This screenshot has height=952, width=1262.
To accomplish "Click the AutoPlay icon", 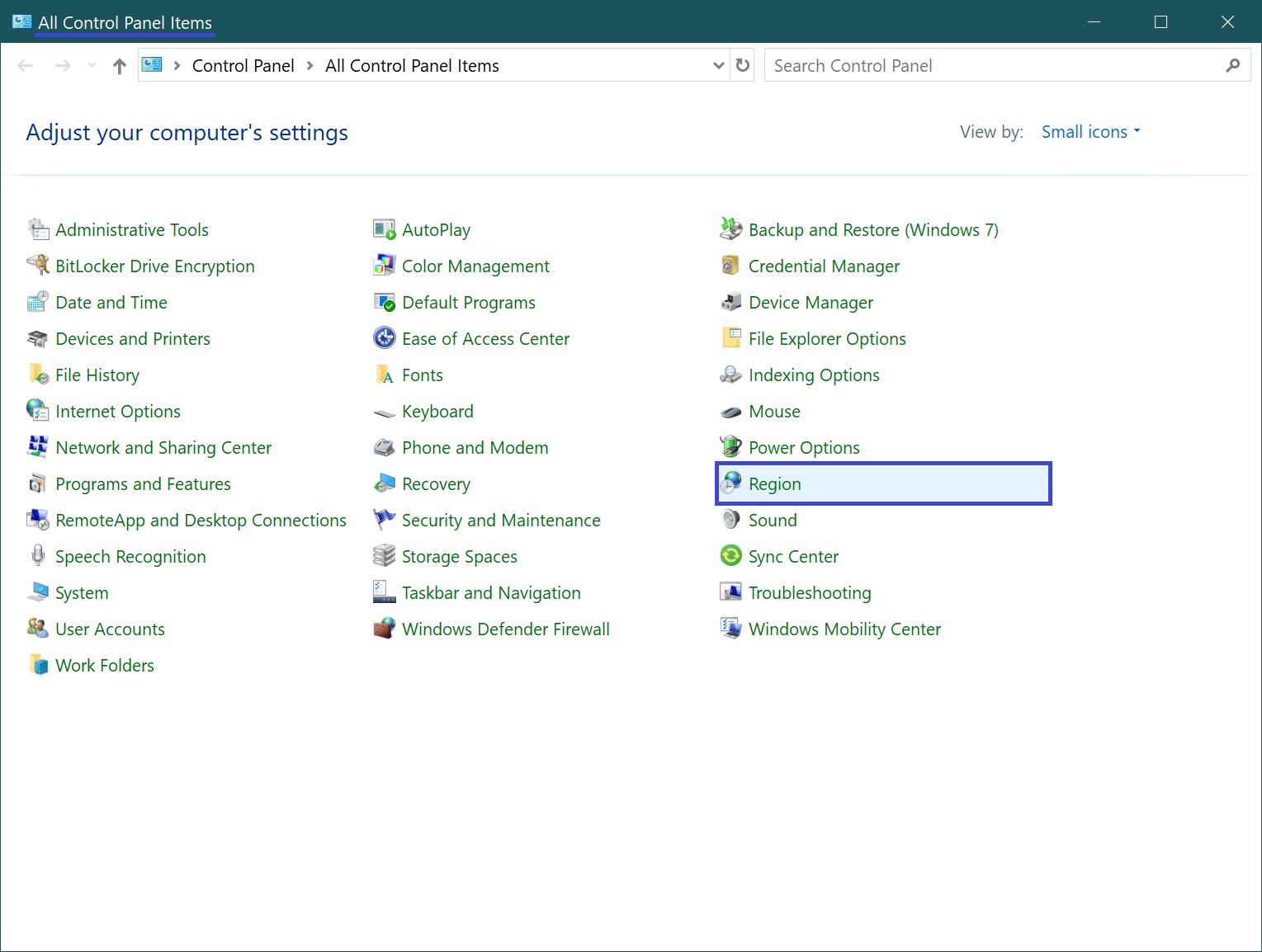I will point(385,229).
